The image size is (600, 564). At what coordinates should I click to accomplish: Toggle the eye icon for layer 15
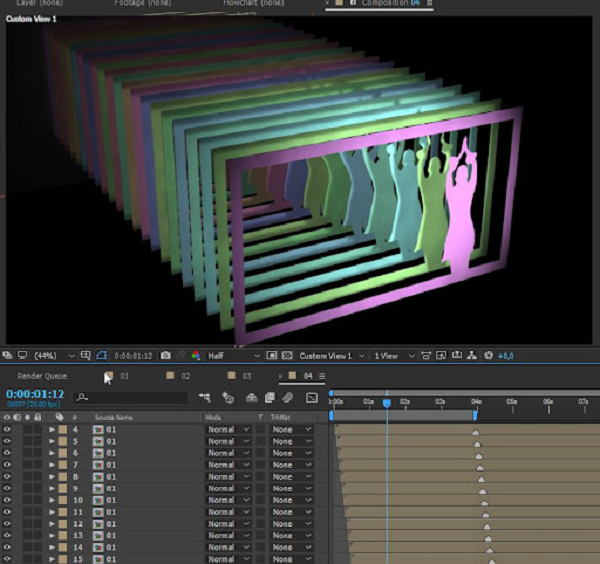point(8,558)
